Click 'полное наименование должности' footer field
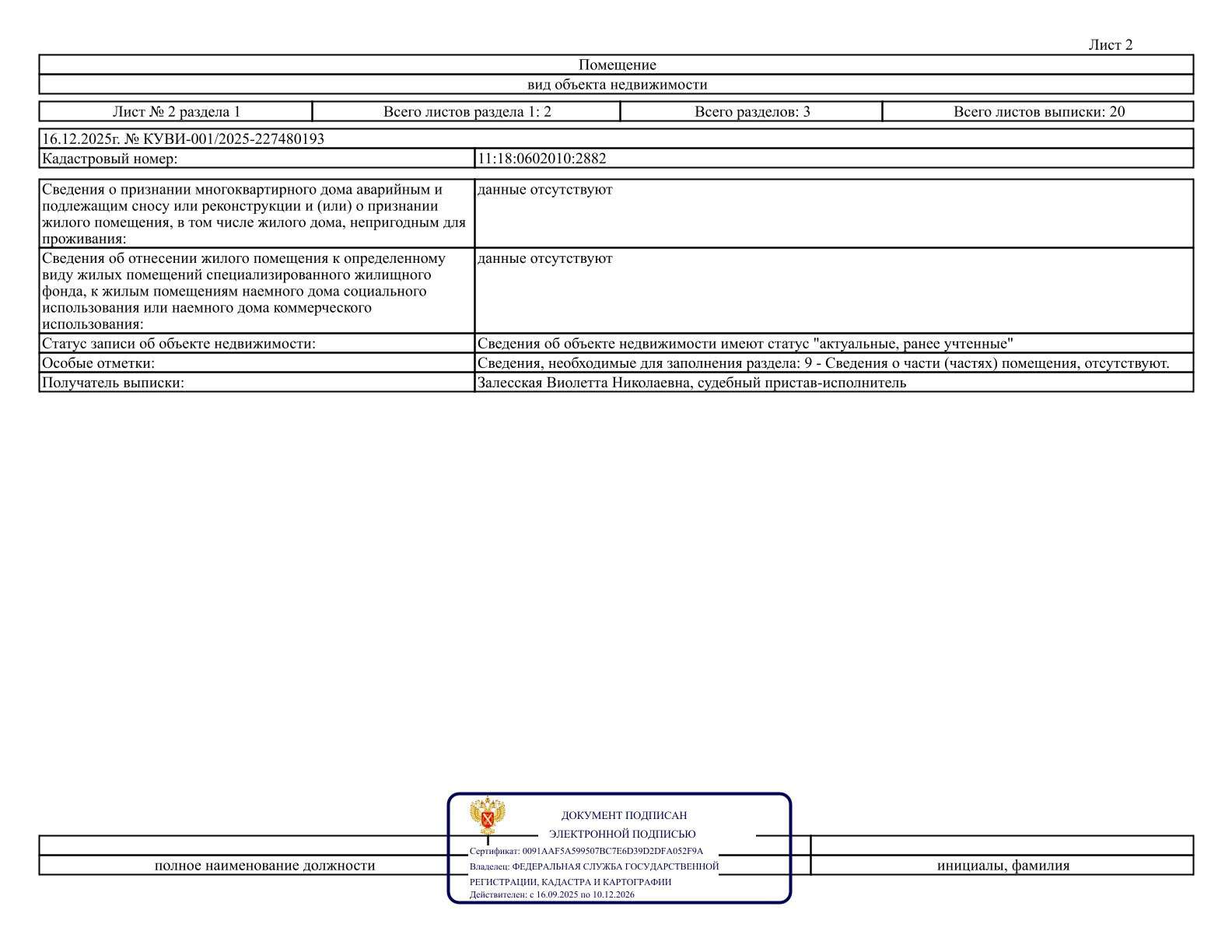 click(x=264, y=866)
